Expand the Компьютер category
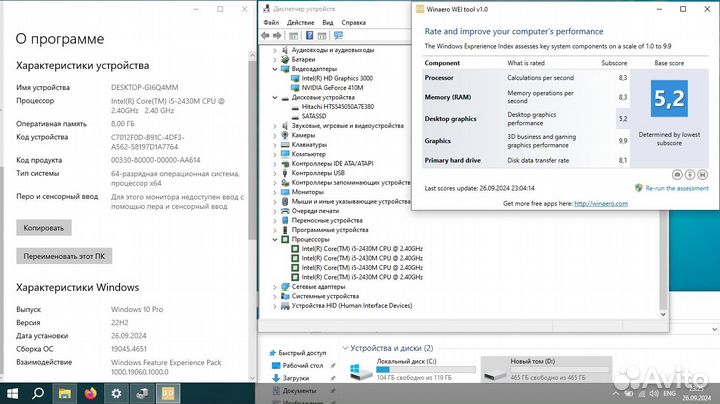The image size is (720, 404). [275, 154]
